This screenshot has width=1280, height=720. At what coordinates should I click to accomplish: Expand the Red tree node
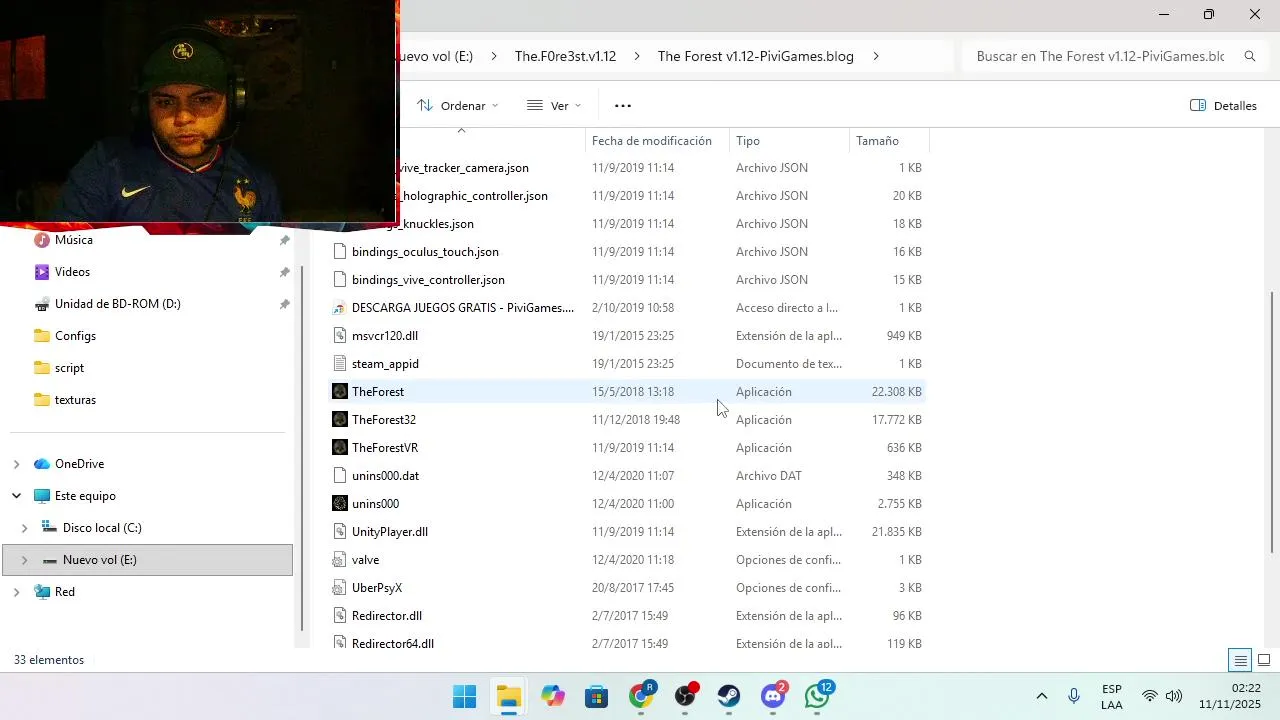tap(16, 592)
